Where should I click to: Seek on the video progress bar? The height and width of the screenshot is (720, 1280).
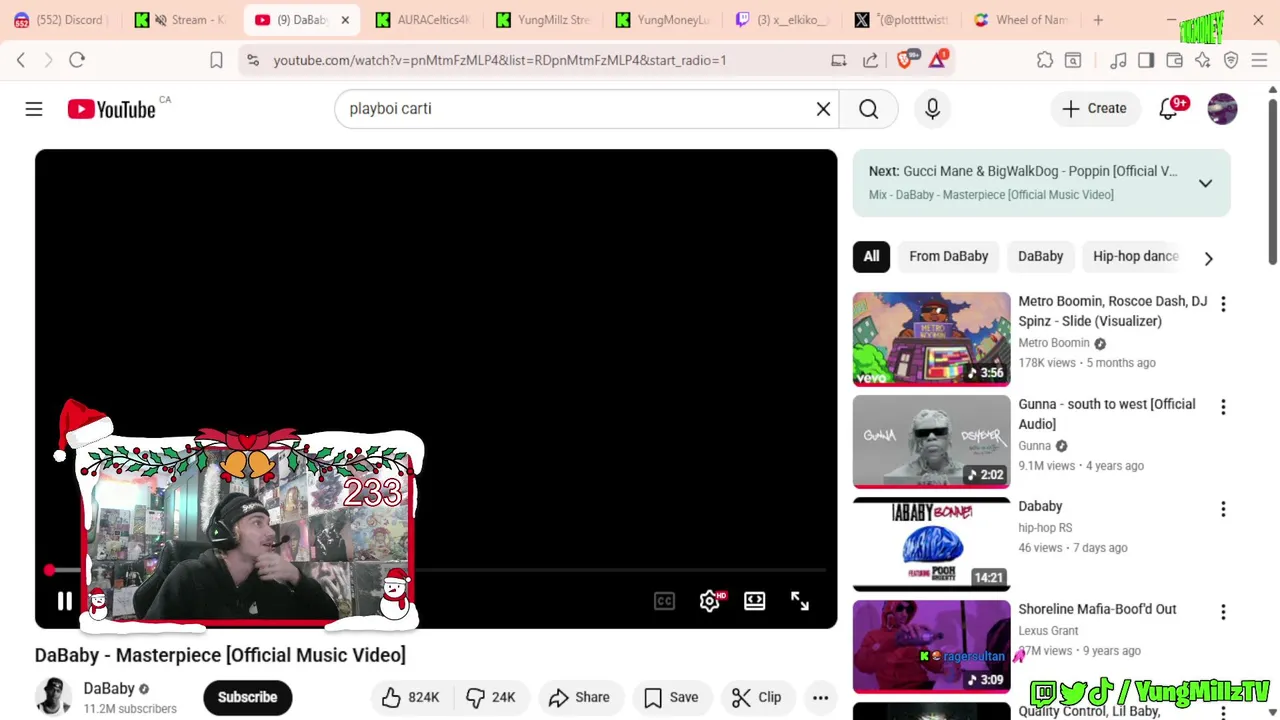436,570
